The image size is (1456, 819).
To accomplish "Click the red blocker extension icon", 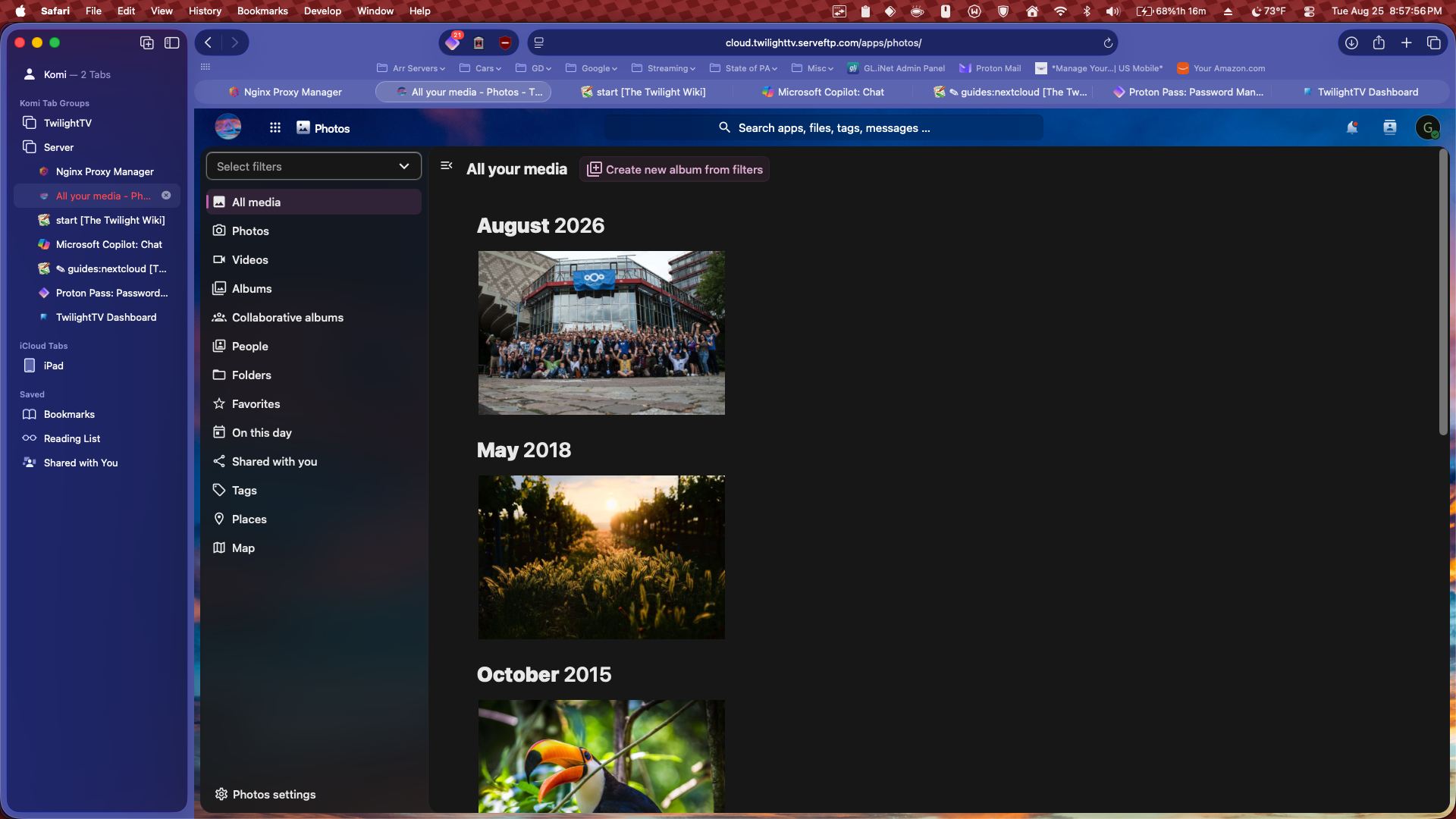I will tap(505, 43).
